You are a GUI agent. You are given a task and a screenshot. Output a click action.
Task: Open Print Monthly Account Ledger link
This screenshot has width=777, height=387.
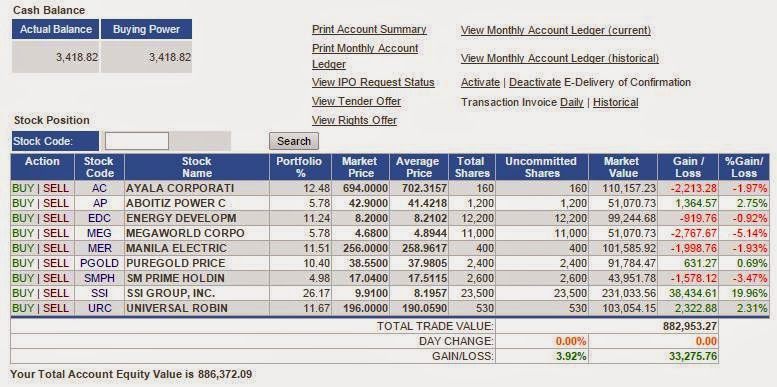(365, 56)
